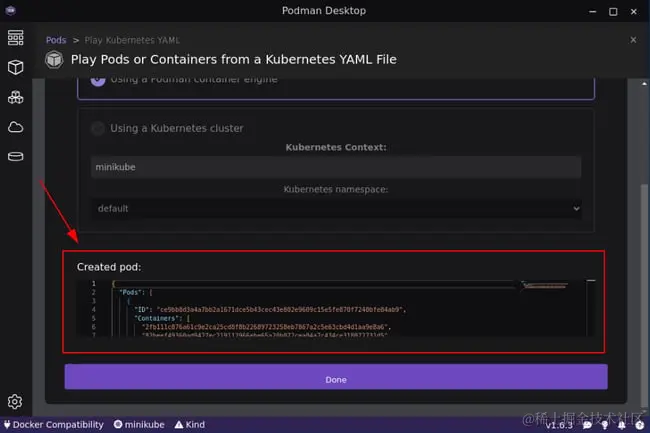Click the "Containers" key on line 5
The height and width of the screenshot is (433, 650).
[x=157, y=318]
